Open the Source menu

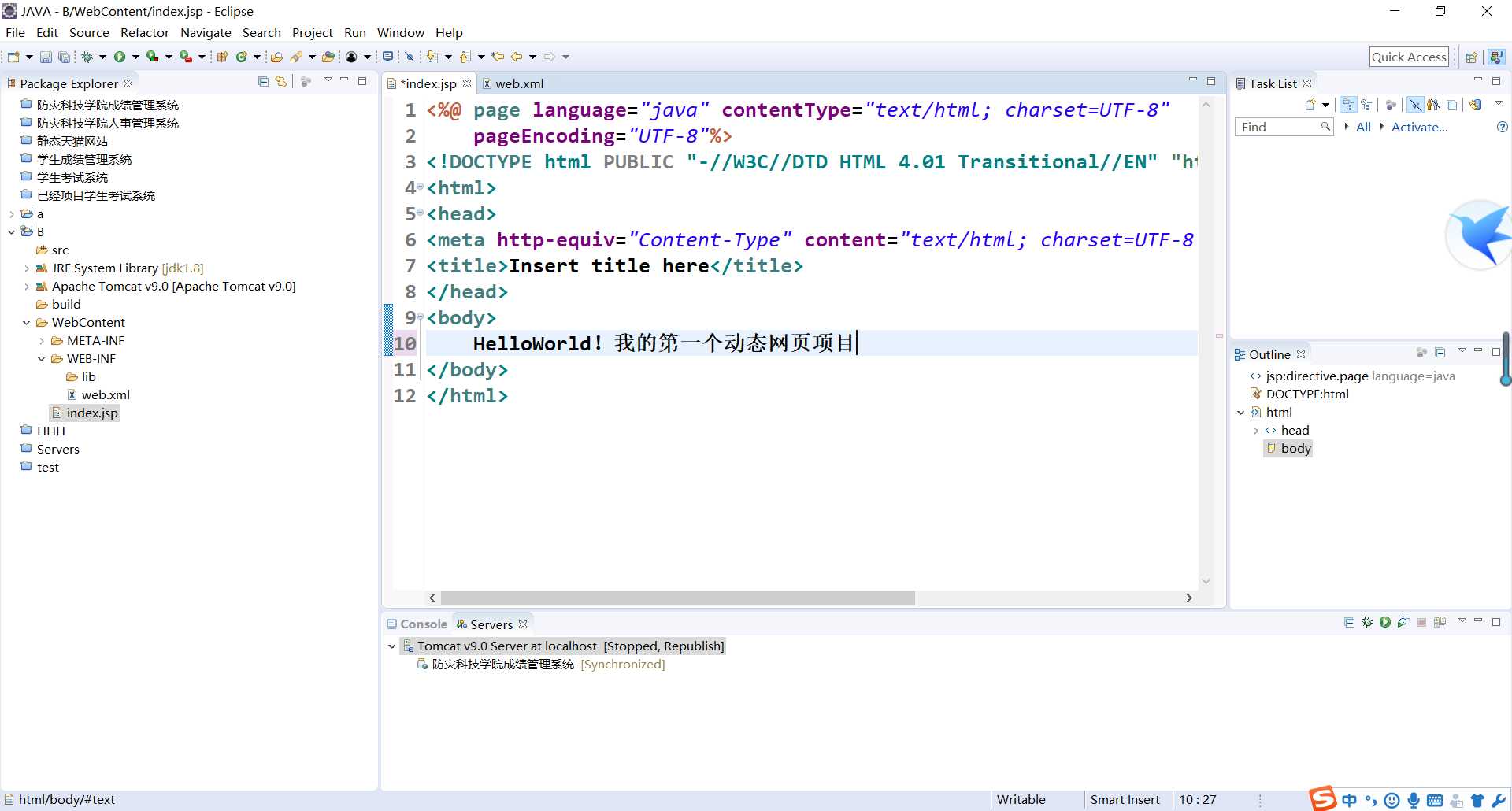point(89,33)
